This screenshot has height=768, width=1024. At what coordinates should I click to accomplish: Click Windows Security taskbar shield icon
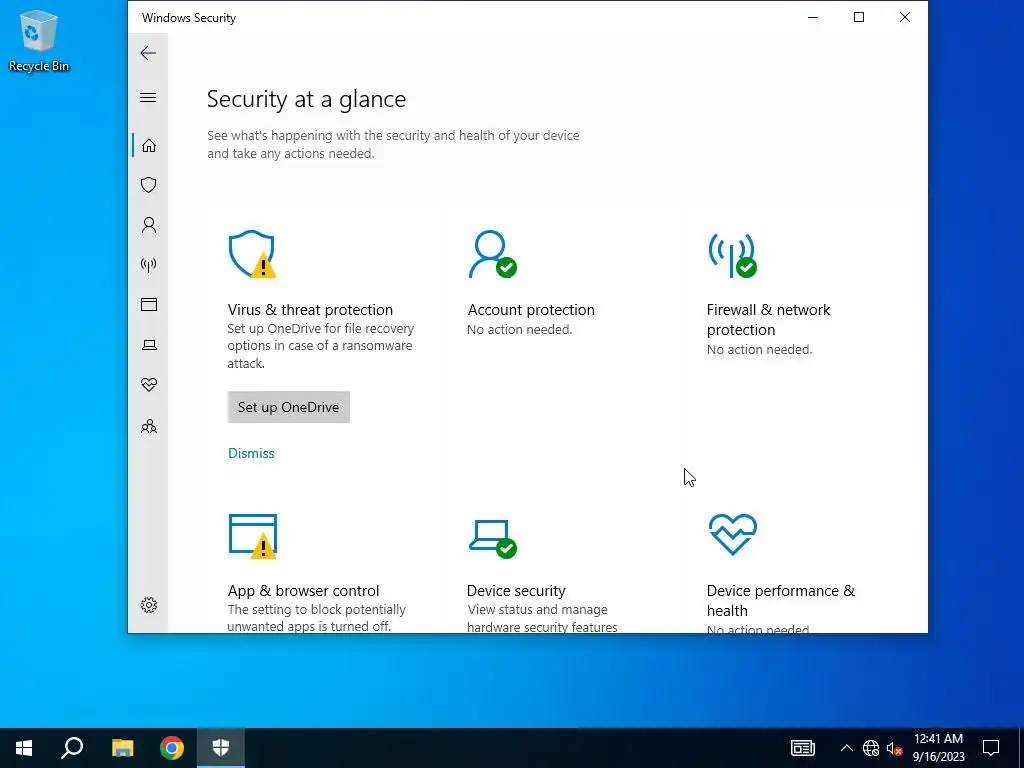(x=221, y=748)
